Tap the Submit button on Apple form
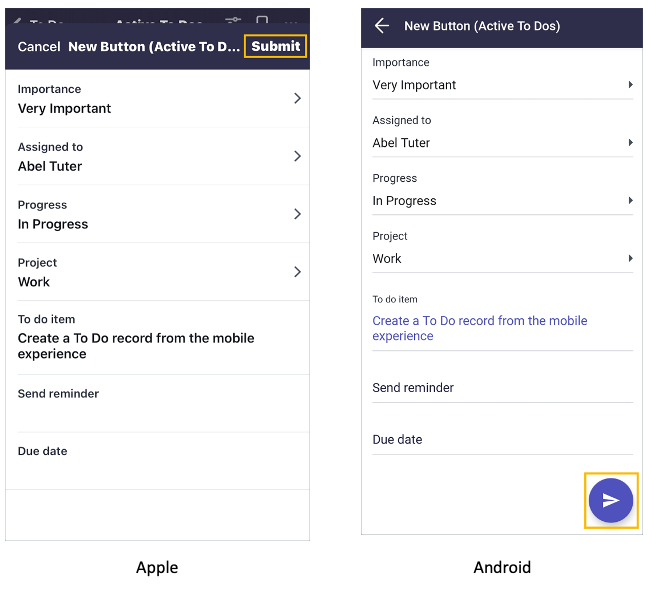This screenshot has width=648, height=589. tap(275, 46)
